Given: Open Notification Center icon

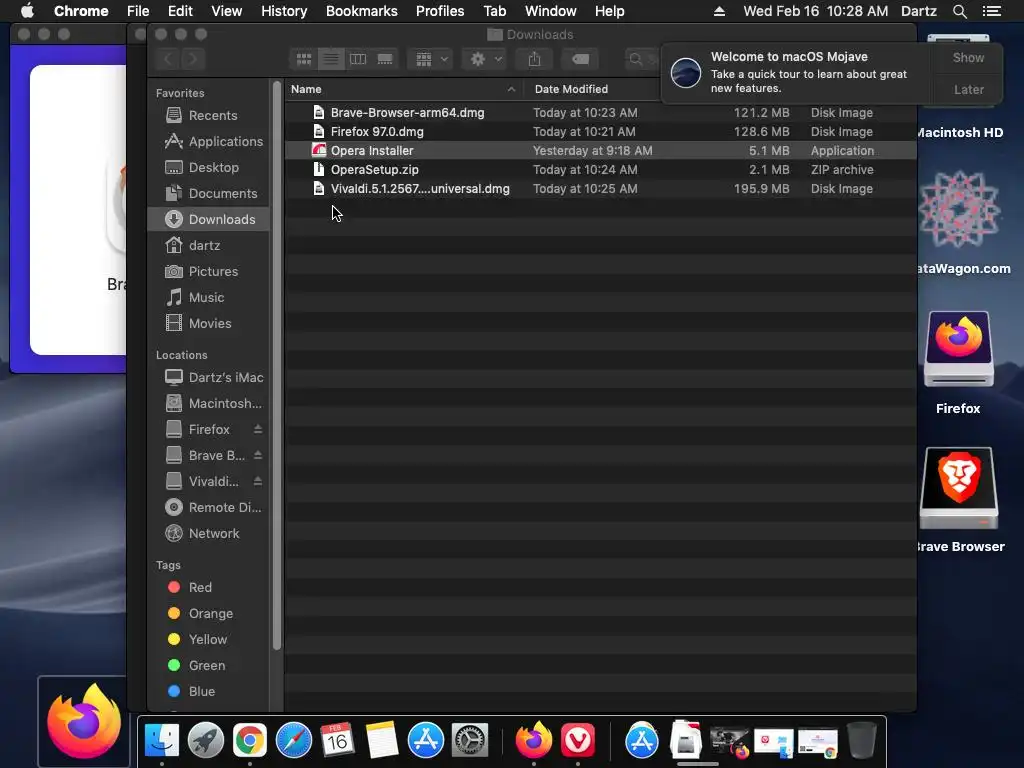Looking at the screenshot, I should coord(991,11).
